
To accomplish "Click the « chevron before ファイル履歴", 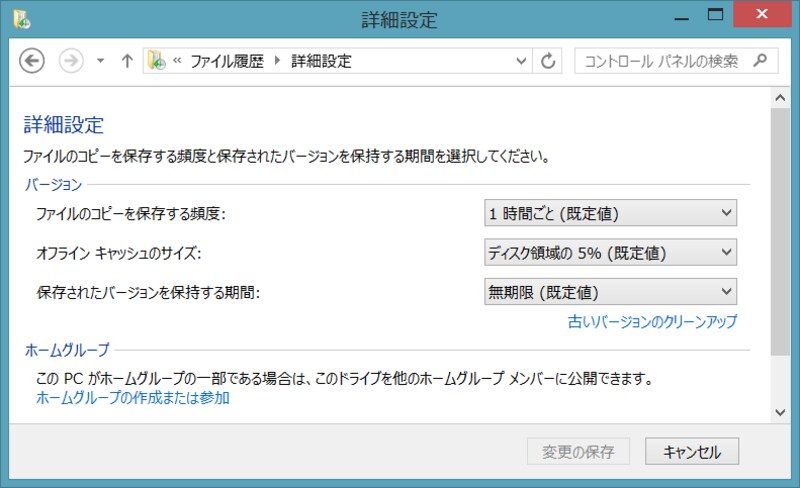I will coord(178,61).
